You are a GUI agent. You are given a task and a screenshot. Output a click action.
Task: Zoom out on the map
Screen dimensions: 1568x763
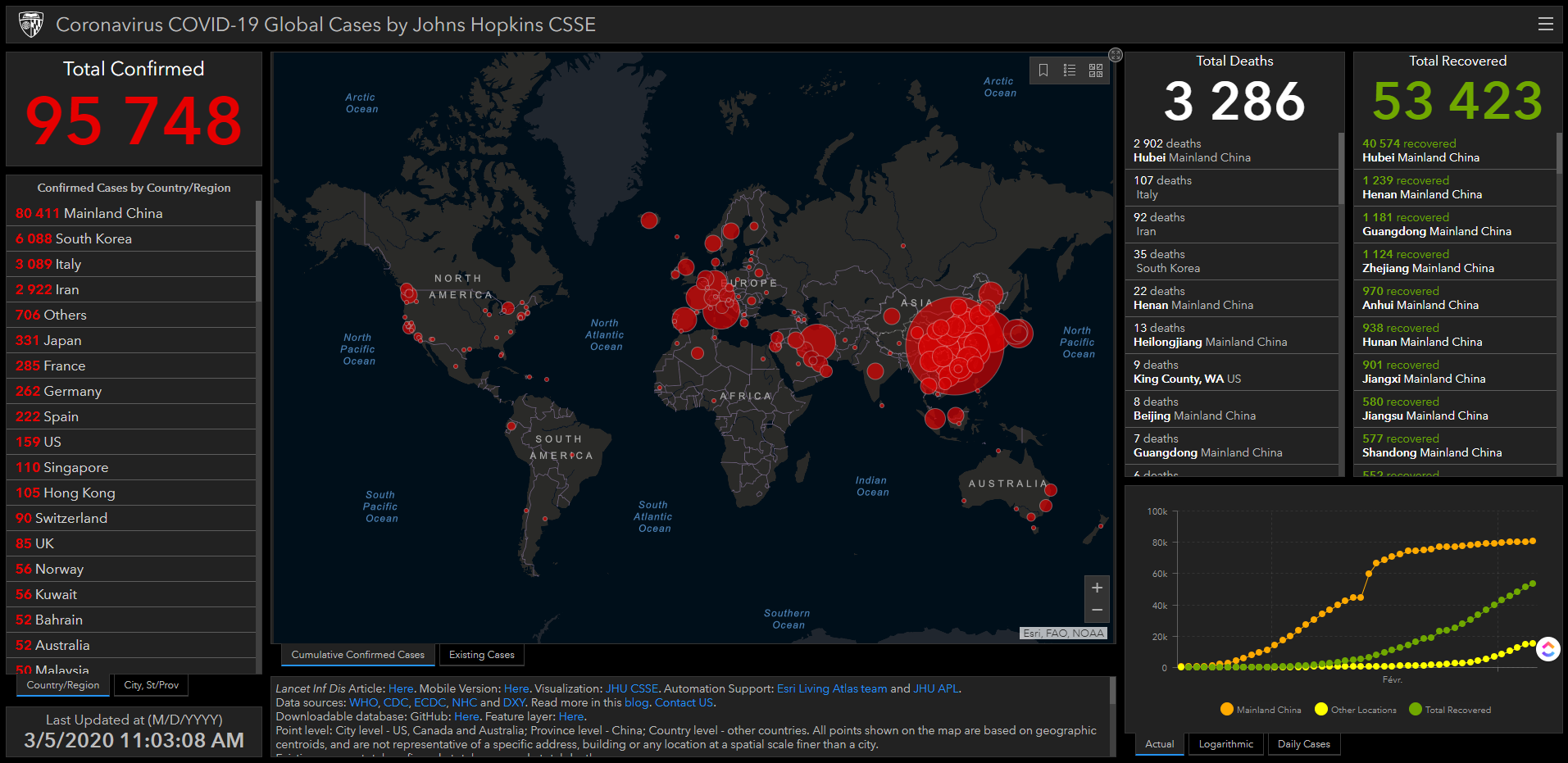(1097, 610)
